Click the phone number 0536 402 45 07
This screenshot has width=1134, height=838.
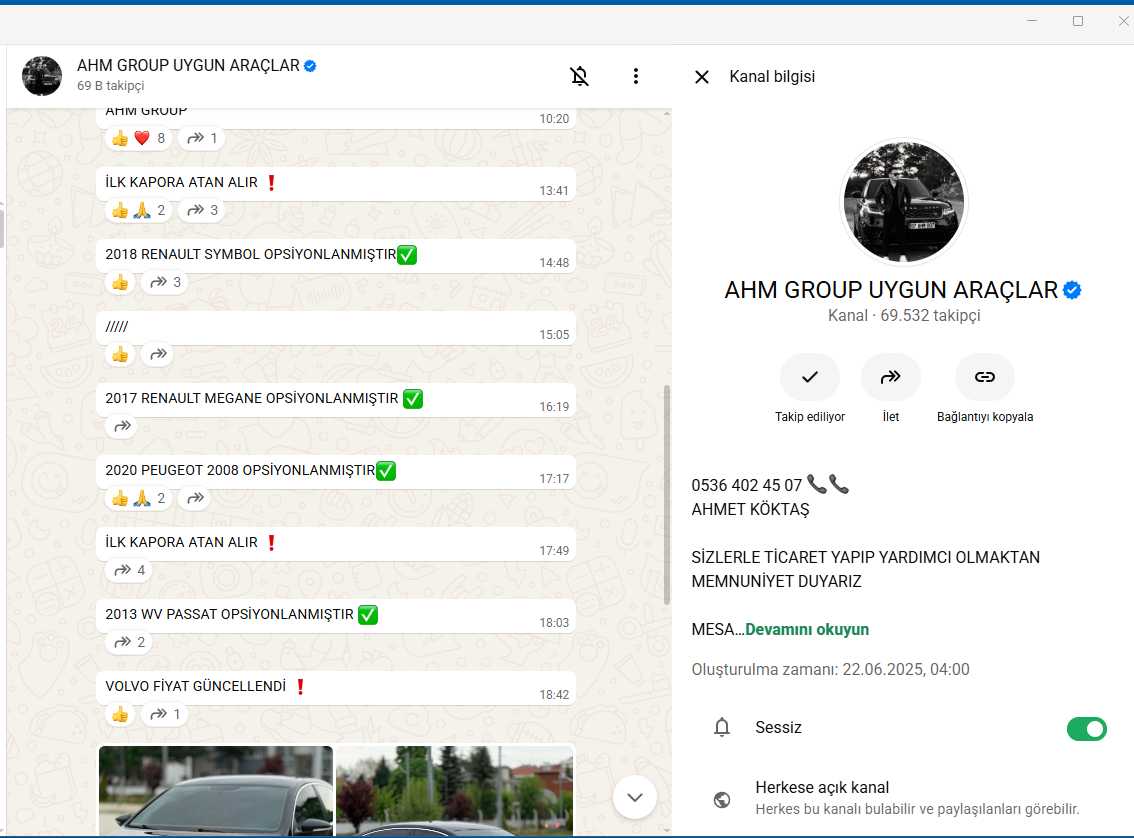[746, 485]
